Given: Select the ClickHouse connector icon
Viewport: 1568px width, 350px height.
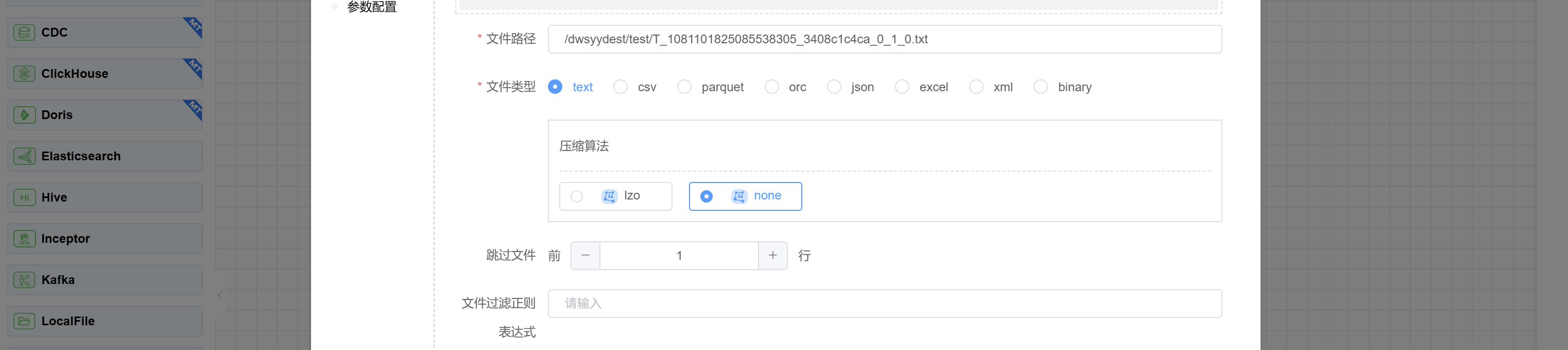Looking at the screenshot, I should [24, 74].
